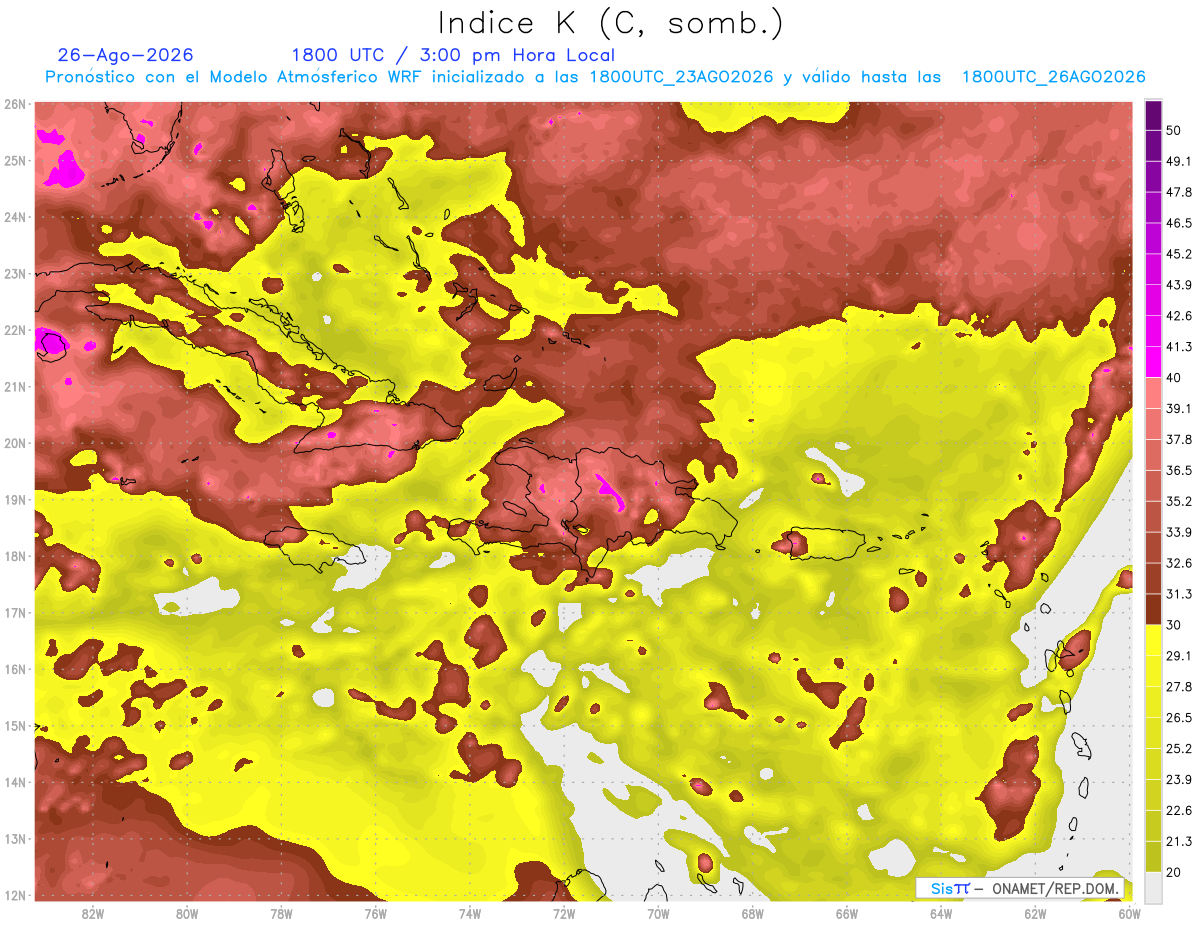Select the '19N' latitude label
Viewport: 1200px width, 927px height.
[15, 499]
